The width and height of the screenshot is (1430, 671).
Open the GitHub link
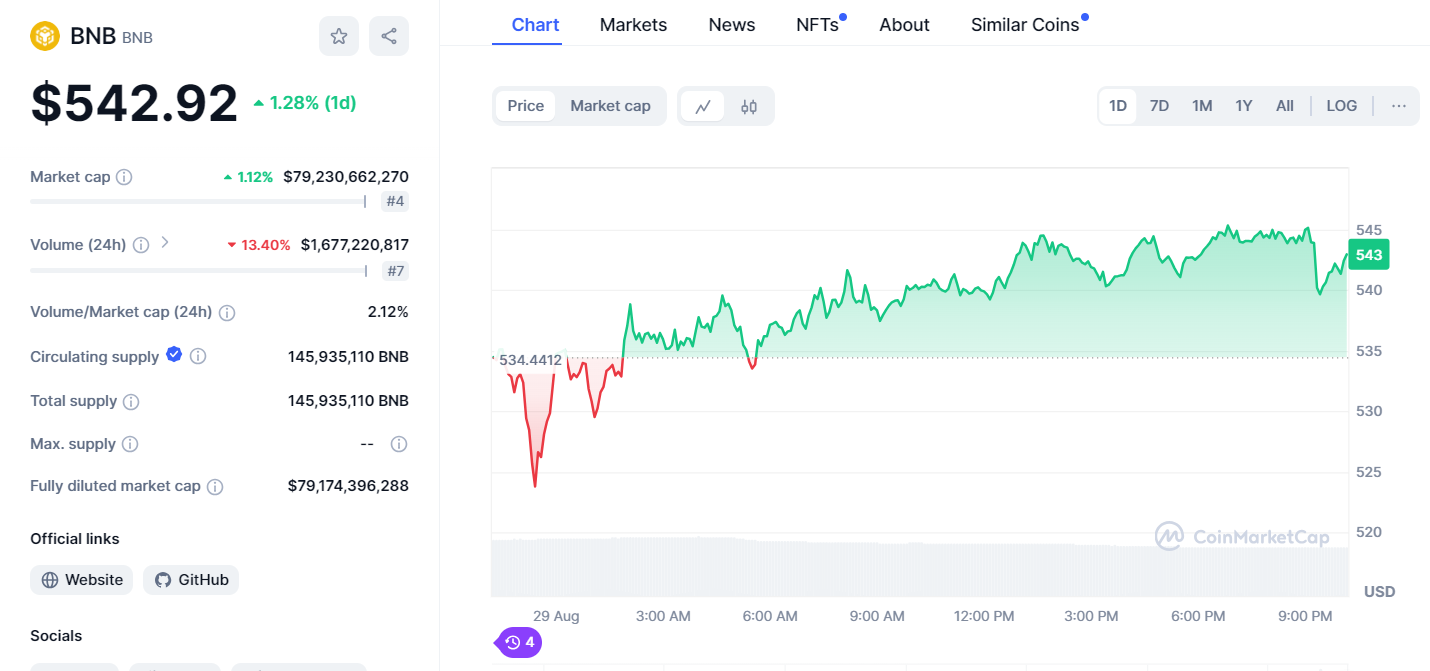[x=191, y=580]
